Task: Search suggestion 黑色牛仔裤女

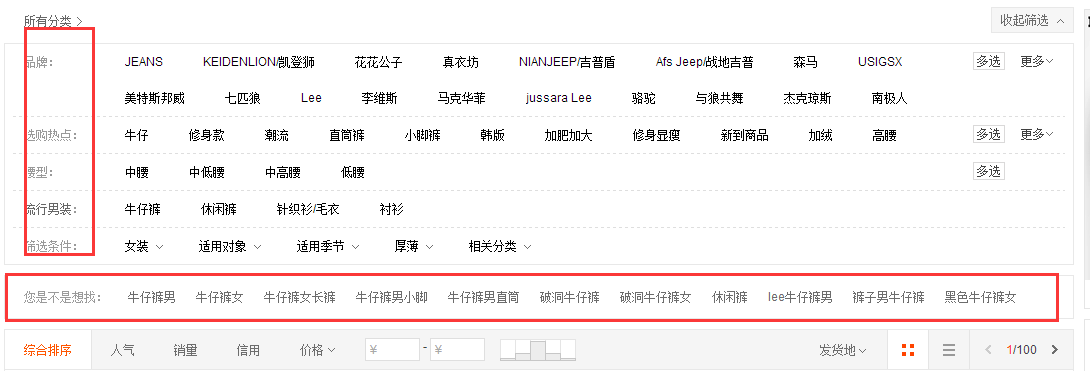Action: [x=980, y=297]
